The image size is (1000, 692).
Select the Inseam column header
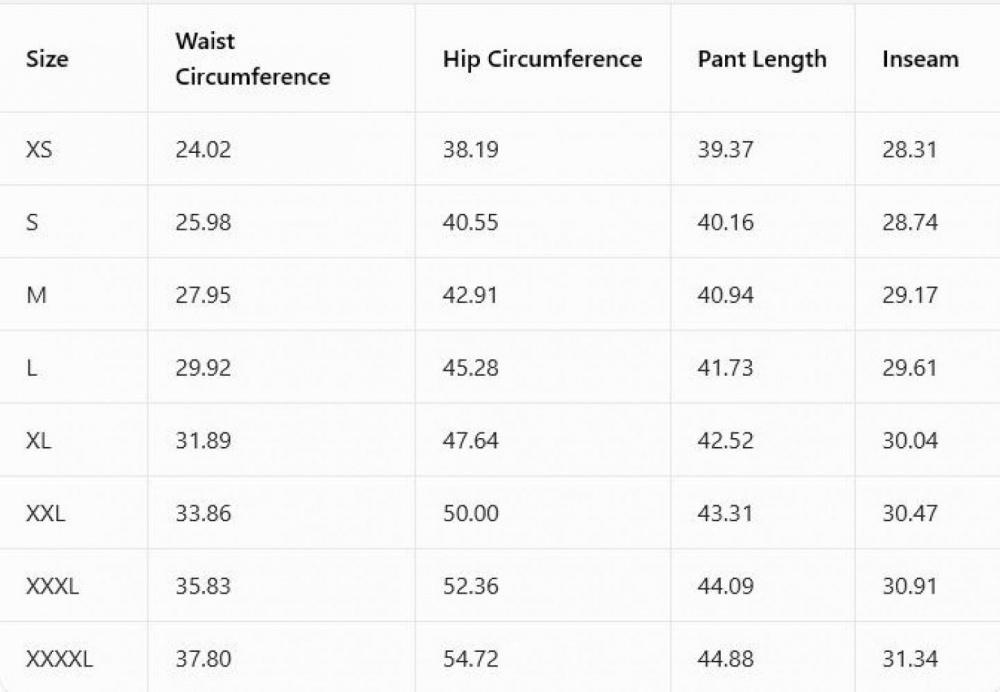coord(920,59)
